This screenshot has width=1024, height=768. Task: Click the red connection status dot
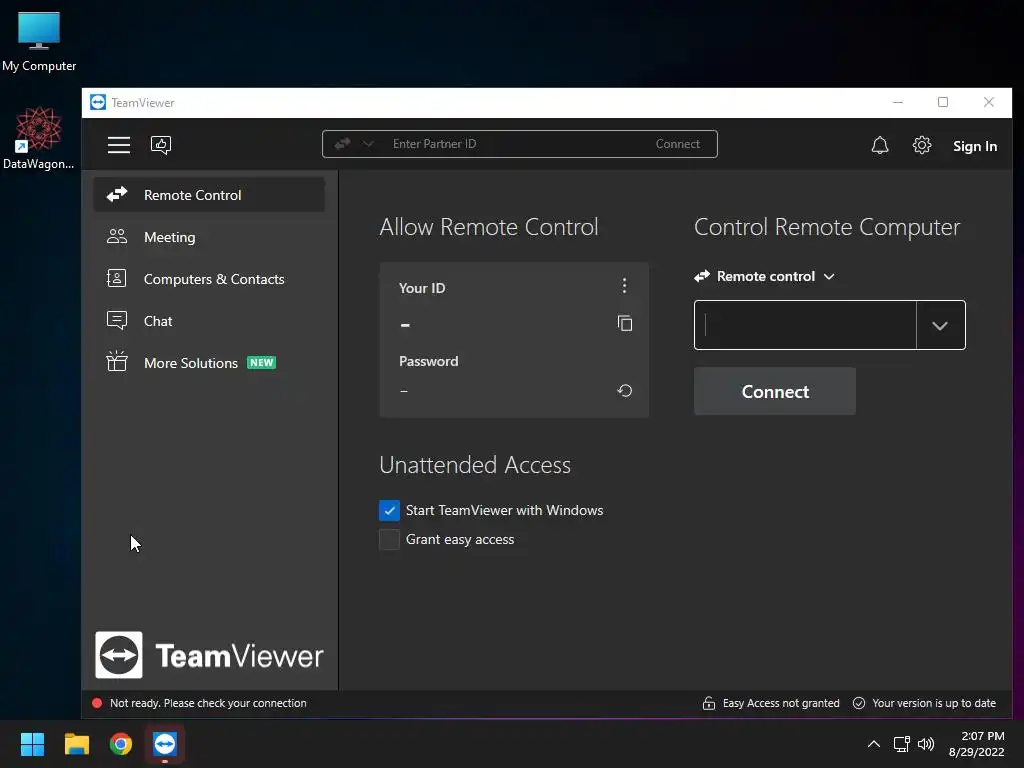tap(97, 703)
